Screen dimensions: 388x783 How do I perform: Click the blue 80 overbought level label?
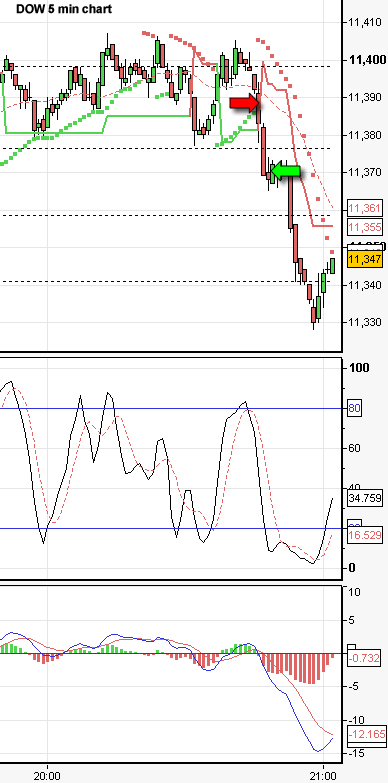pyautogui.click(x=354, y=408)
